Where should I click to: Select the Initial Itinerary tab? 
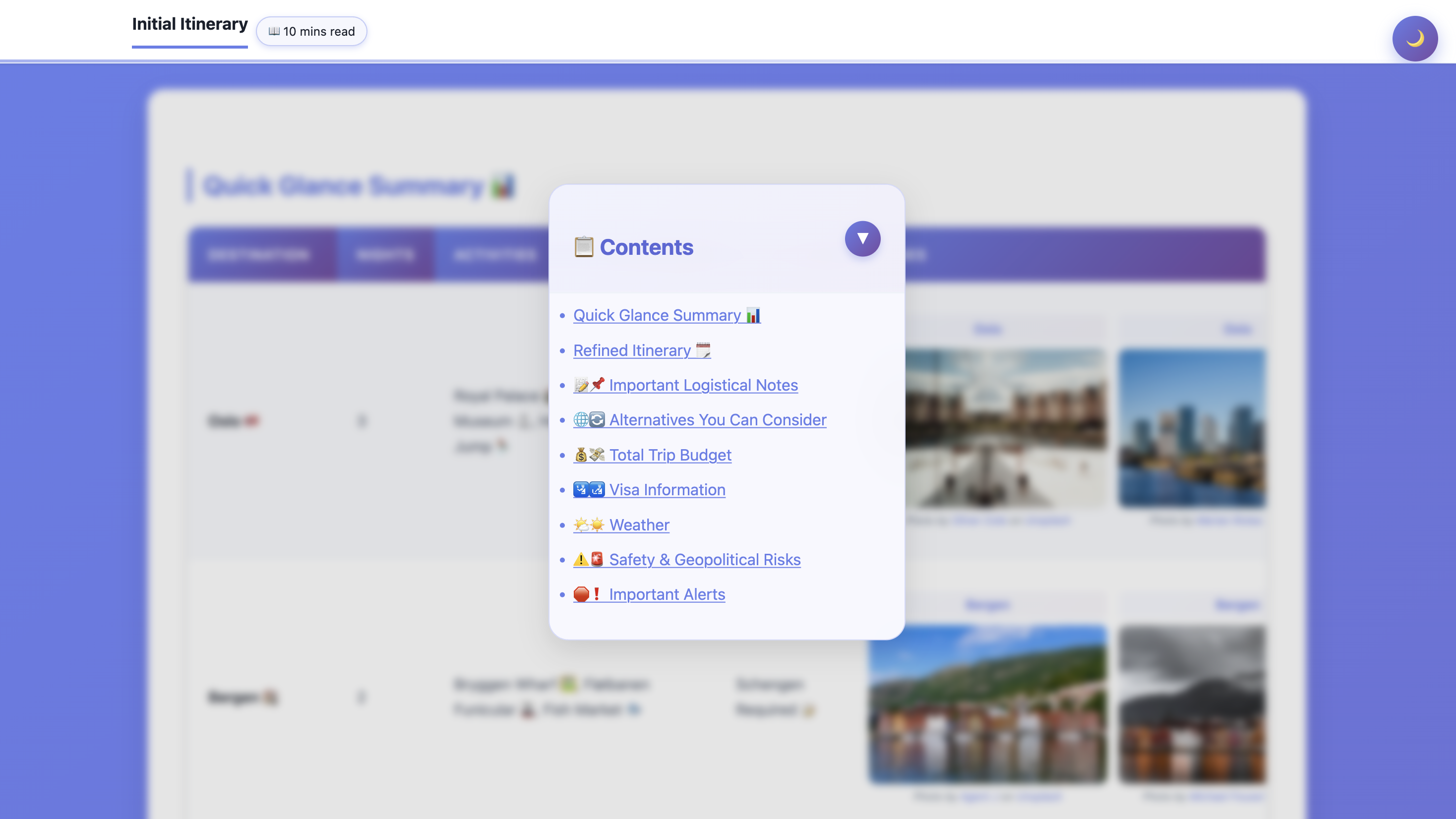tap(189, 24)
